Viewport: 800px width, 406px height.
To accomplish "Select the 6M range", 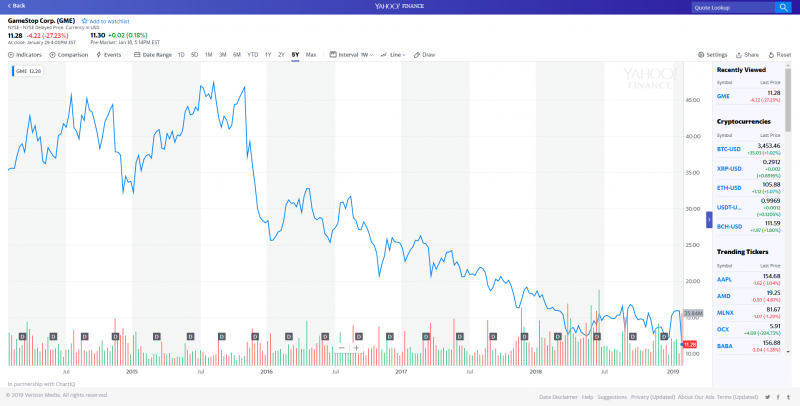I will point(237,55).
